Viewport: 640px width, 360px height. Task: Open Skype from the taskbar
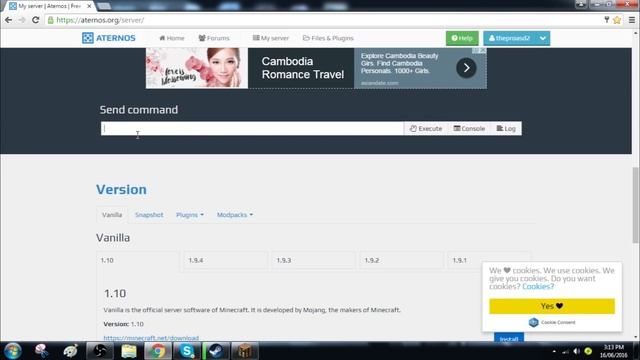[x=187, y=351]
